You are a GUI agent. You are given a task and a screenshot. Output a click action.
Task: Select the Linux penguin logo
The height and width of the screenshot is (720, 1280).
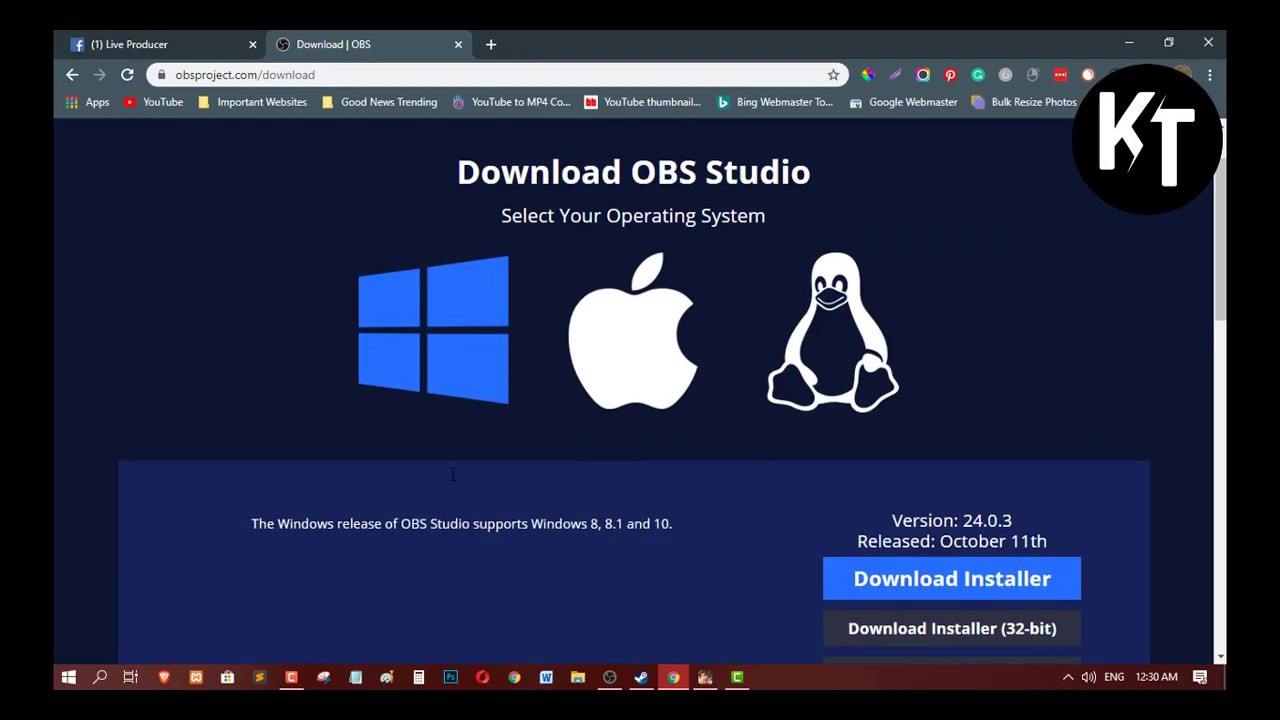833,332
